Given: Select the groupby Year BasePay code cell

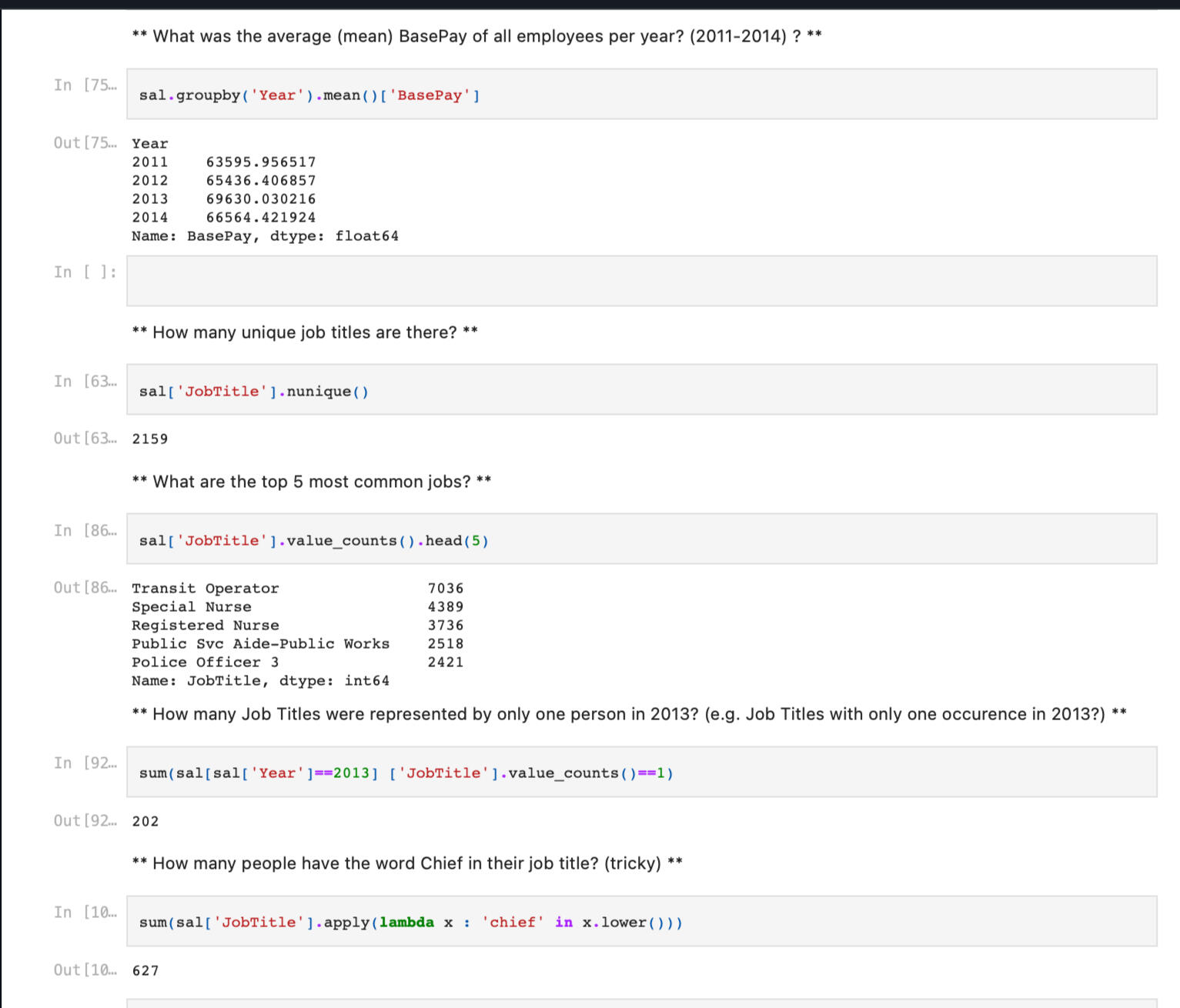Looking at the screenshot, I should [x=640, y=95].
